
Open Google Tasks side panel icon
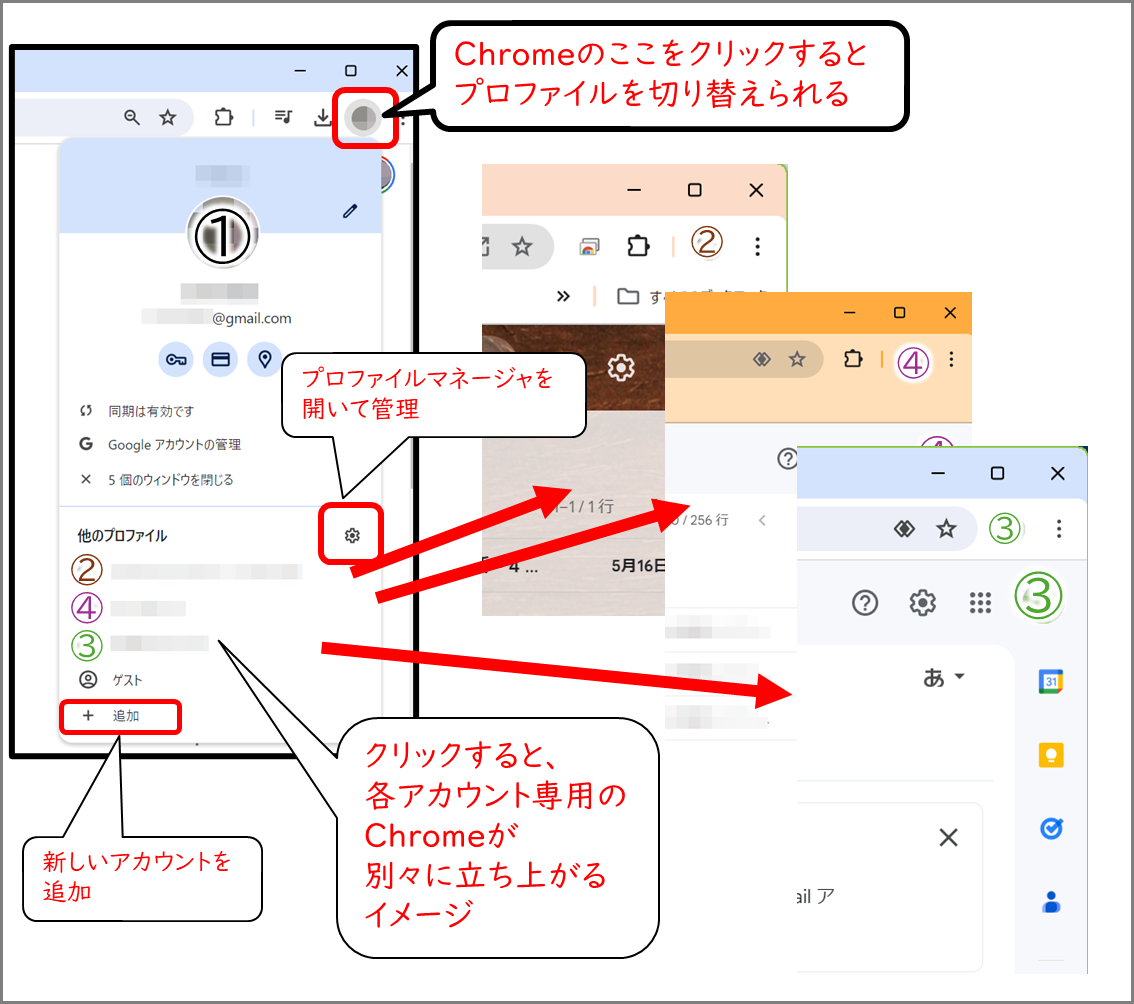(x=1051, y=828)
